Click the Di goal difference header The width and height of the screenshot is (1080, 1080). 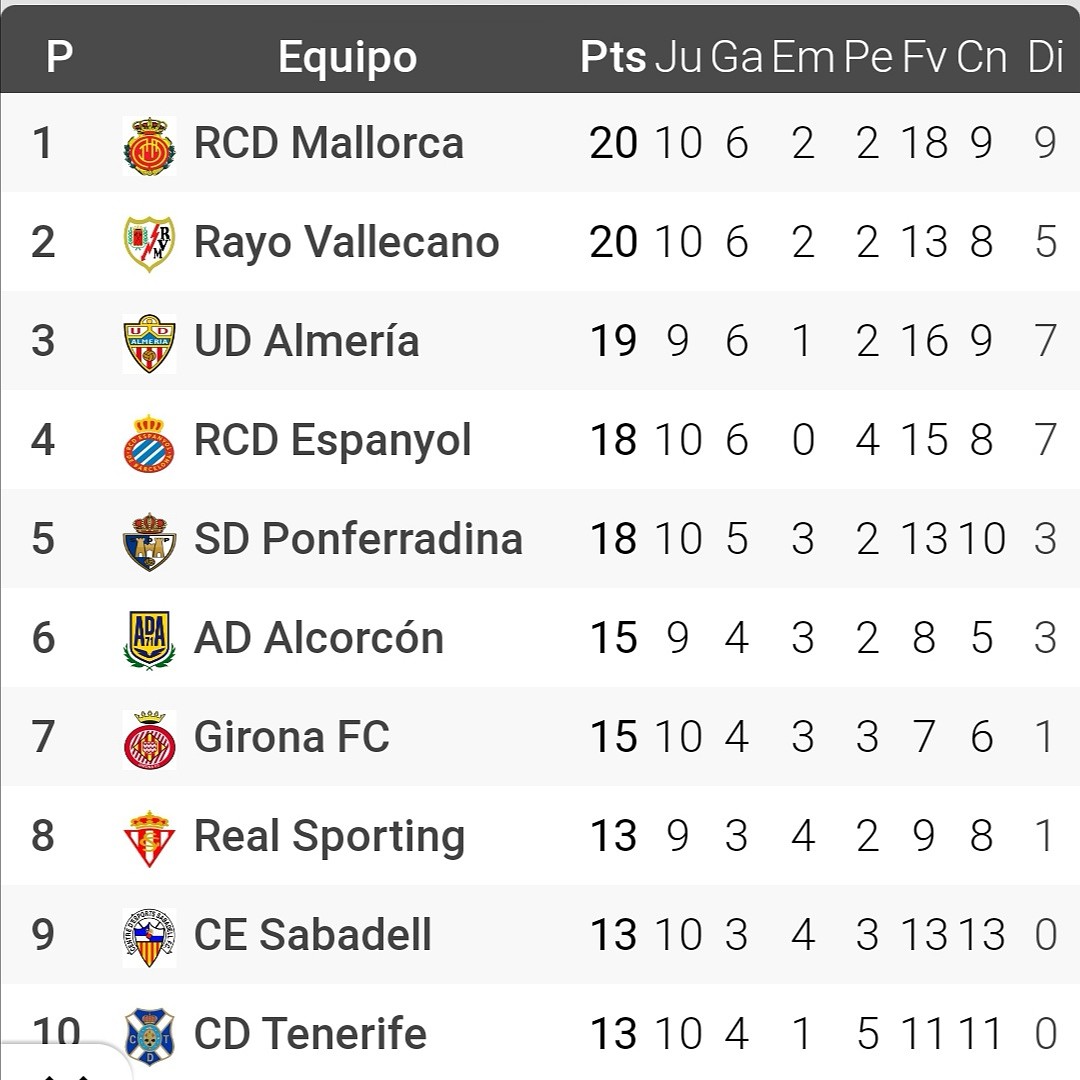click(x=1046, y=56)
